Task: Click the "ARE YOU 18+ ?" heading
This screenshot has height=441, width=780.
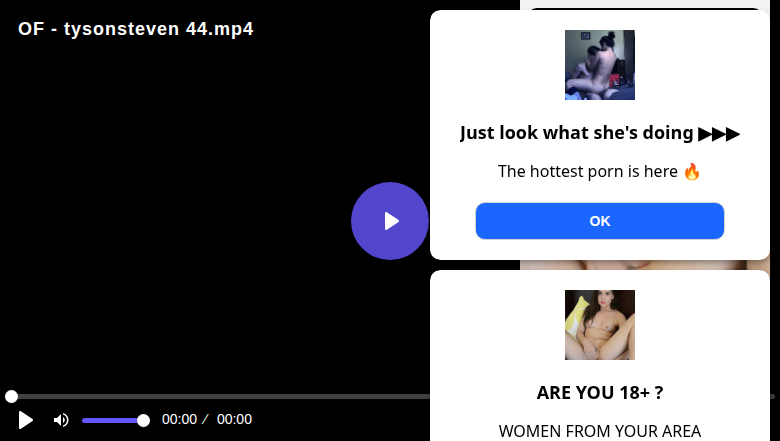Action: click(600, 393)
